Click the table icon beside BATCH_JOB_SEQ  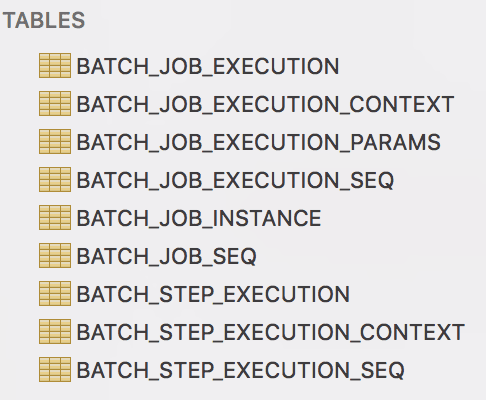click(x=55, y=255)
